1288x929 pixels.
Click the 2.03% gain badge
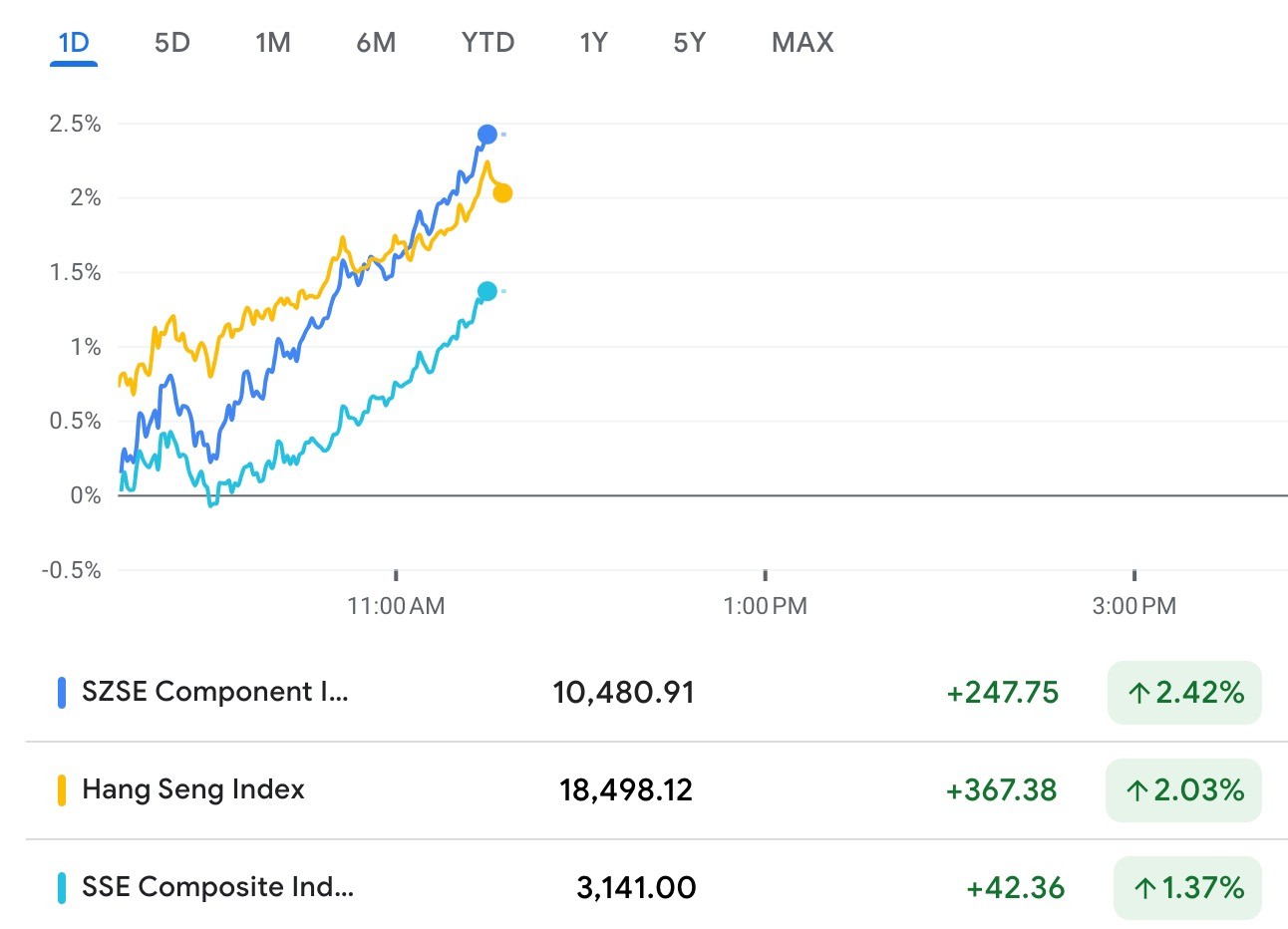tap(1183, 790)
